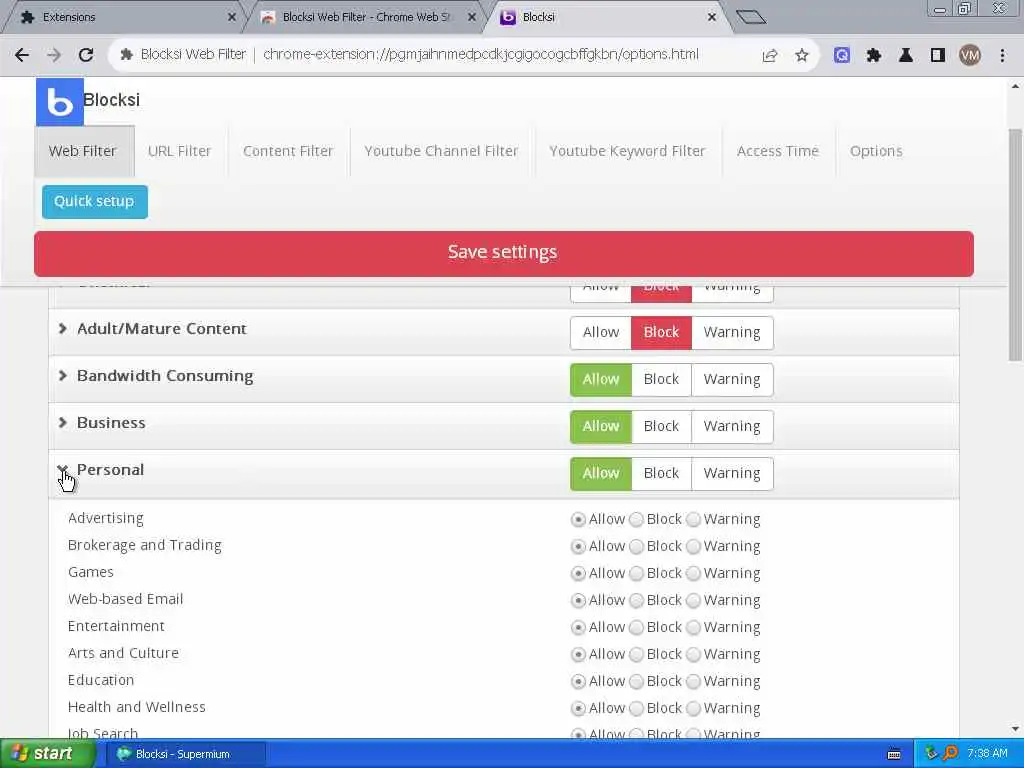Image resolution: width=1024 pixels, height=768 pixels.
Task: Click the magnifier tray icon
Action: click(951, 754)
